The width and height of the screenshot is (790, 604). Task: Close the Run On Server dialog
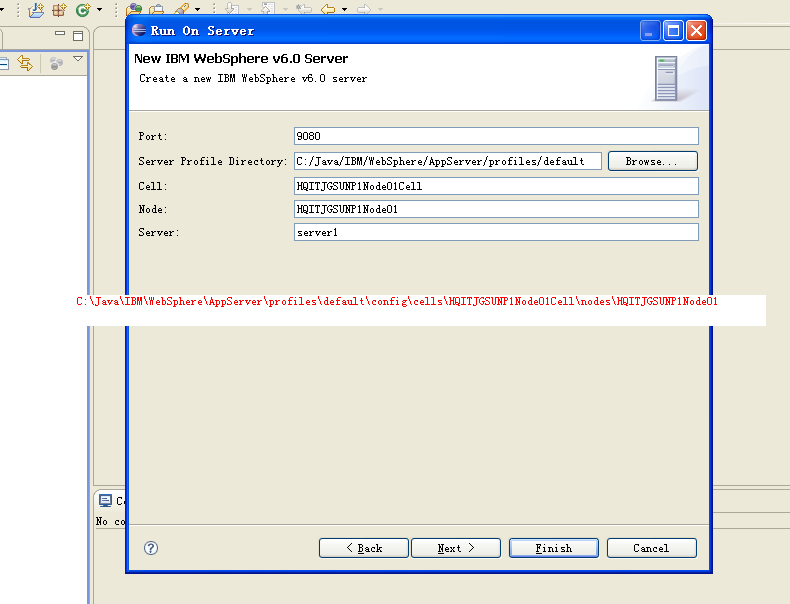[697, 31]
